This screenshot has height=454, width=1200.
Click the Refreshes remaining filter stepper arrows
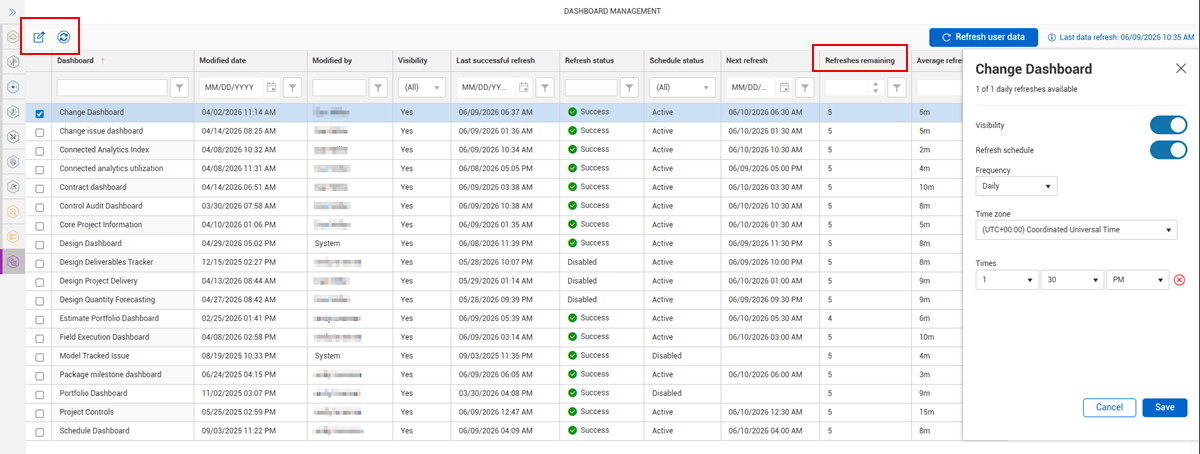click(877, 88)
